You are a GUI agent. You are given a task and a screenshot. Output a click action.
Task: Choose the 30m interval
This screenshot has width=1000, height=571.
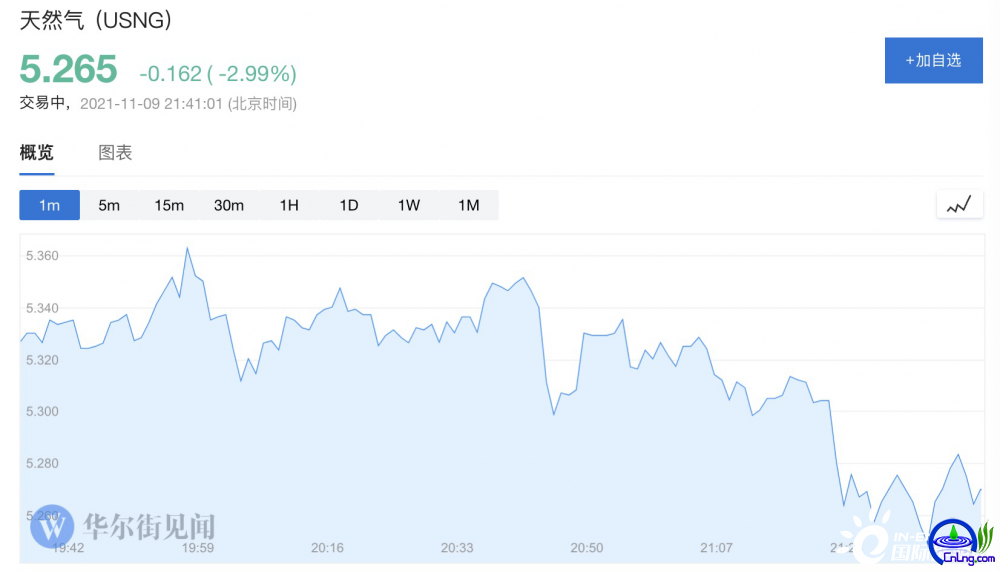(229, 205)
